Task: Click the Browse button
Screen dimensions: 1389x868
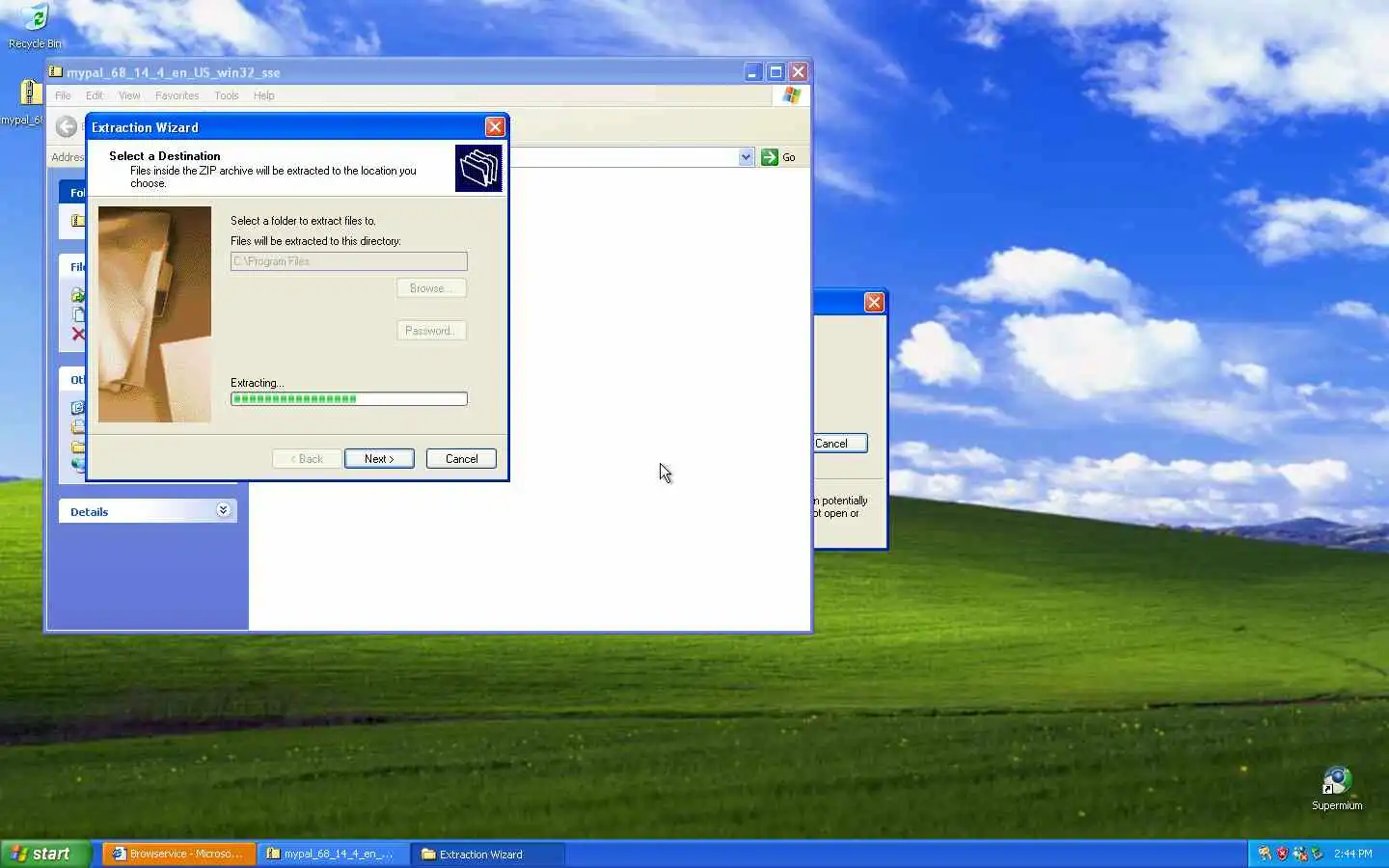Action: (x=431, y=288)
